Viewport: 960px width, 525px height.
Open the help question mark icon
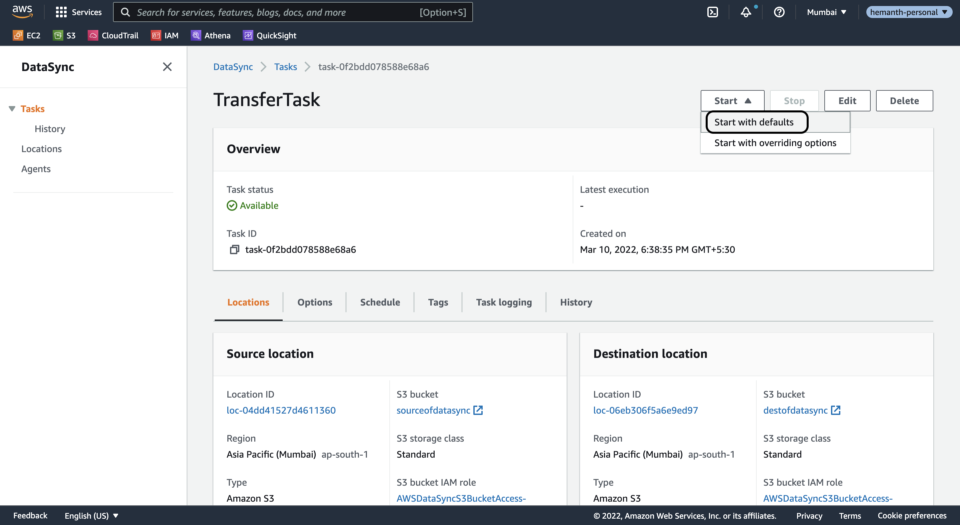click(779, 12)
